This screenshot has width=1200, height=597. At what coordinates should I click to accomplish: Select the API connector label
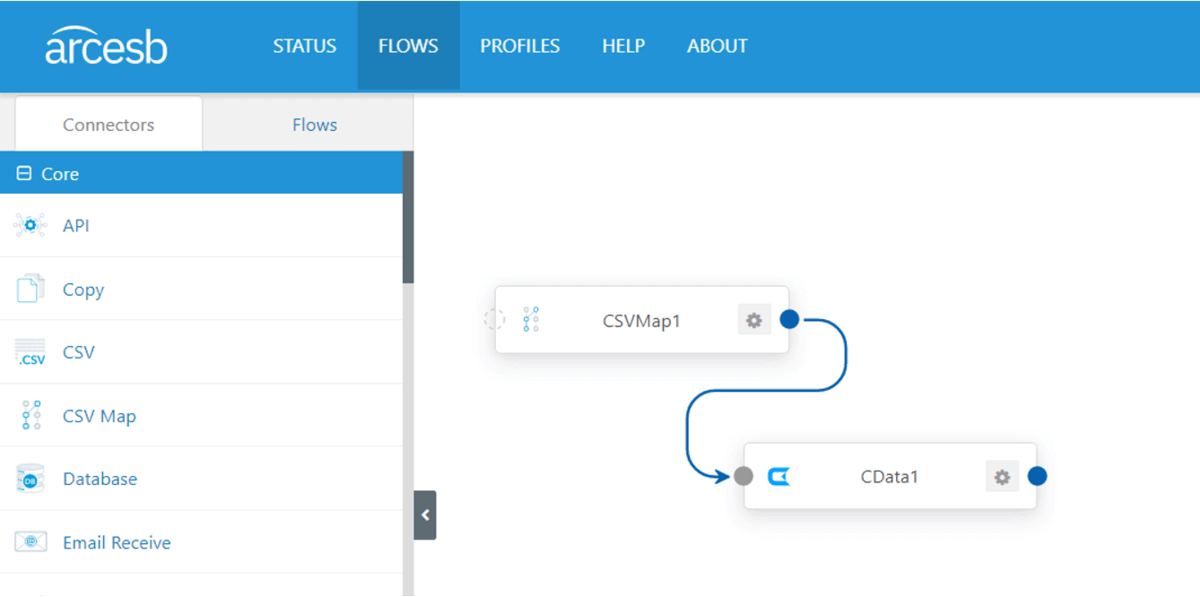click(x=76, y=226)
